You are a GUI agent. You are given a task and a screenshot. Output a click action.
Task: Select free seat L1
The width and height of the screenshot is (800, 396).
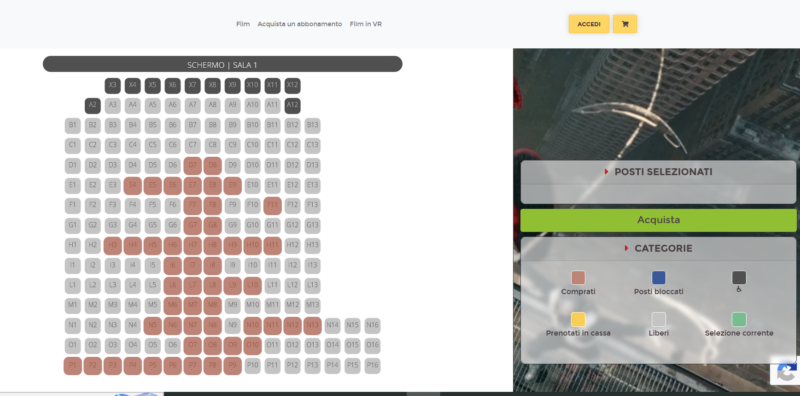coord(72,286)
